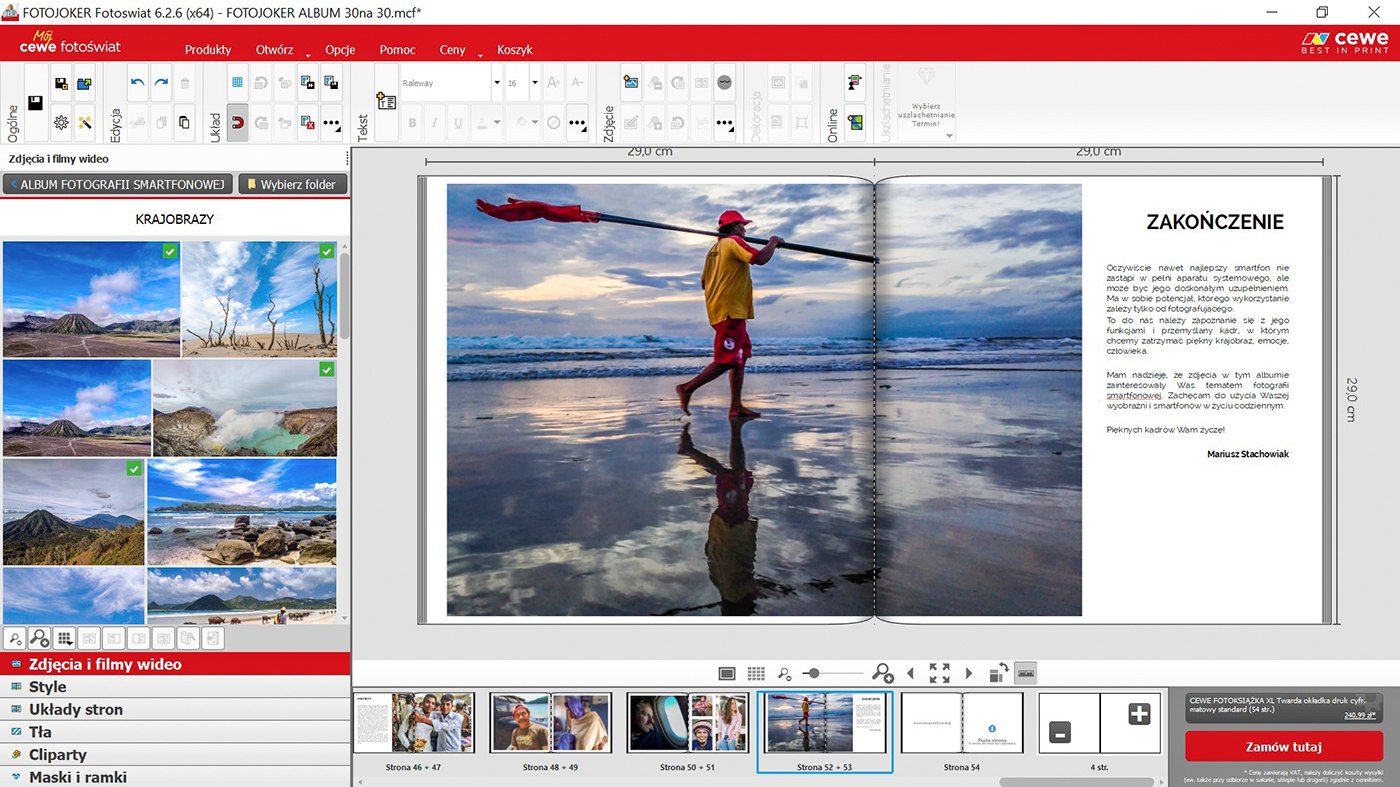This screenshot has width=1400, height=787.
Task: Select the volcano landscape thumbnail with checkmark
Action: [x=91, y=299]
